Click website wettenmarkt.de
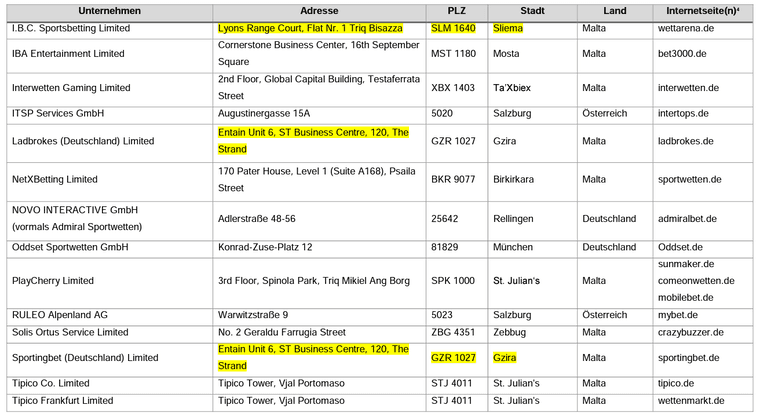Image resolution: width=760 pixels, height=419 pixels. [x=691, y=401]
